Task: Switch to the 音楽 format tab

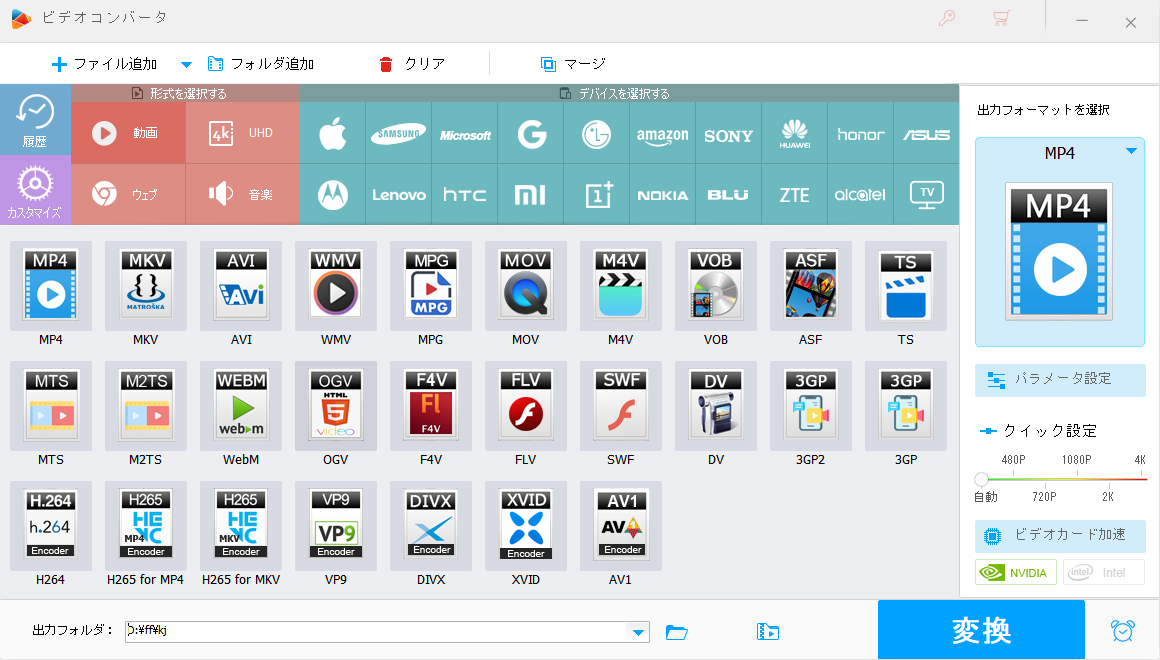Action: tap(241, 194)
